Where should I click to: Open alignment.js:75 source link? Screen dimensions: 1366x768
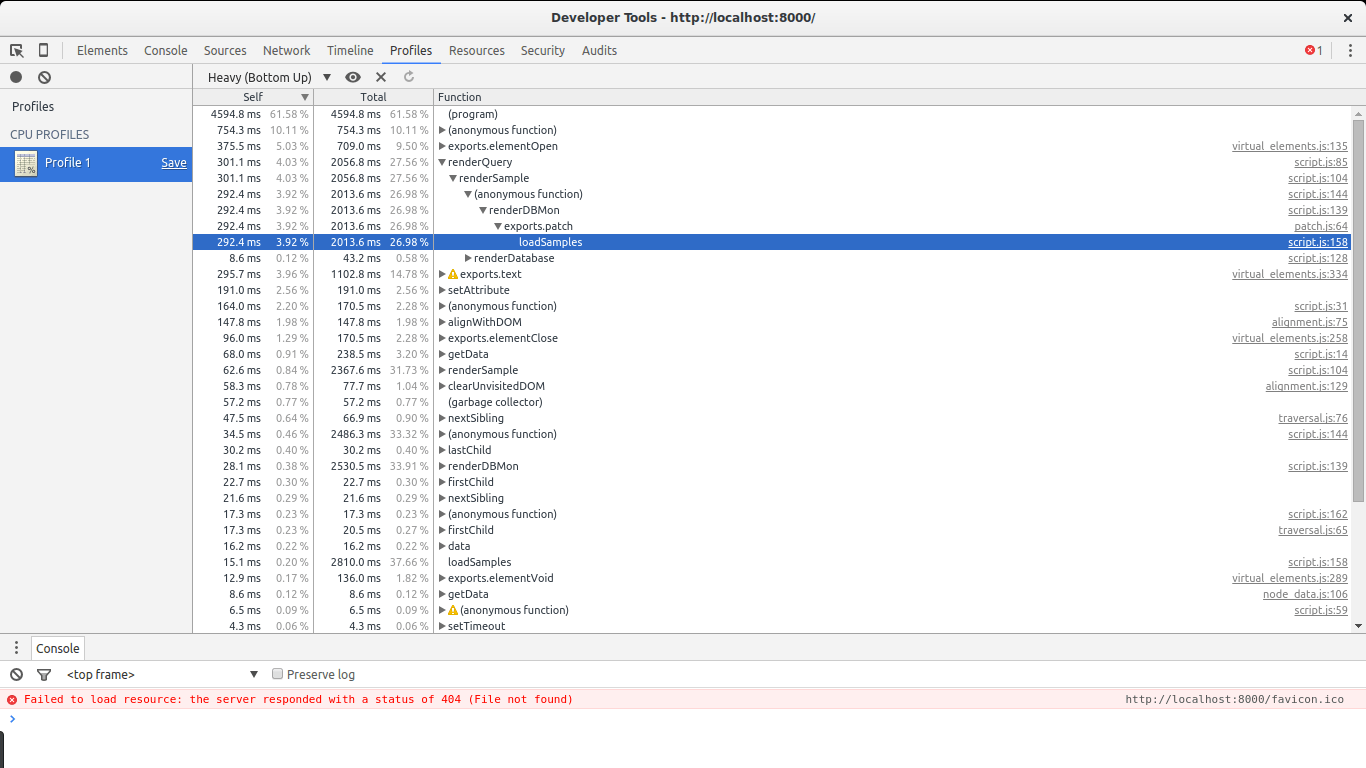click(x=1310, y=322)
